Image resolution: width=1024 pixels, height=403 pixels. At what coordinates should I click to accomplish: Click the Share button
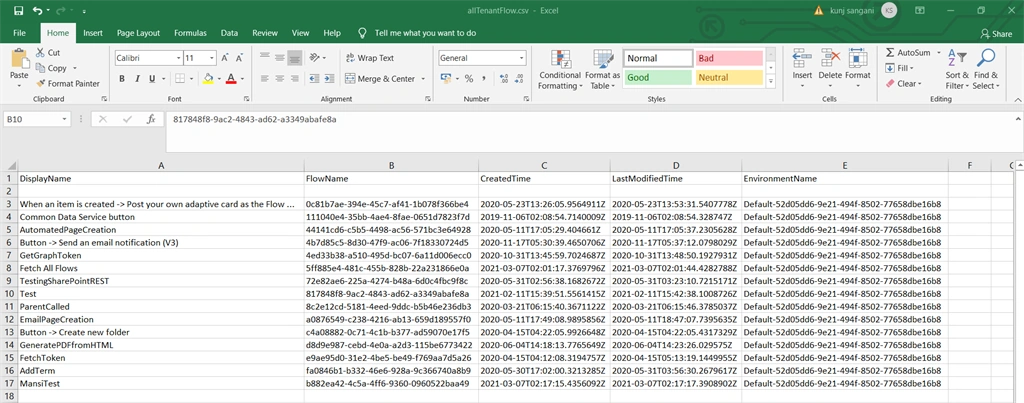pyautogui.click(x=997, y=33)
